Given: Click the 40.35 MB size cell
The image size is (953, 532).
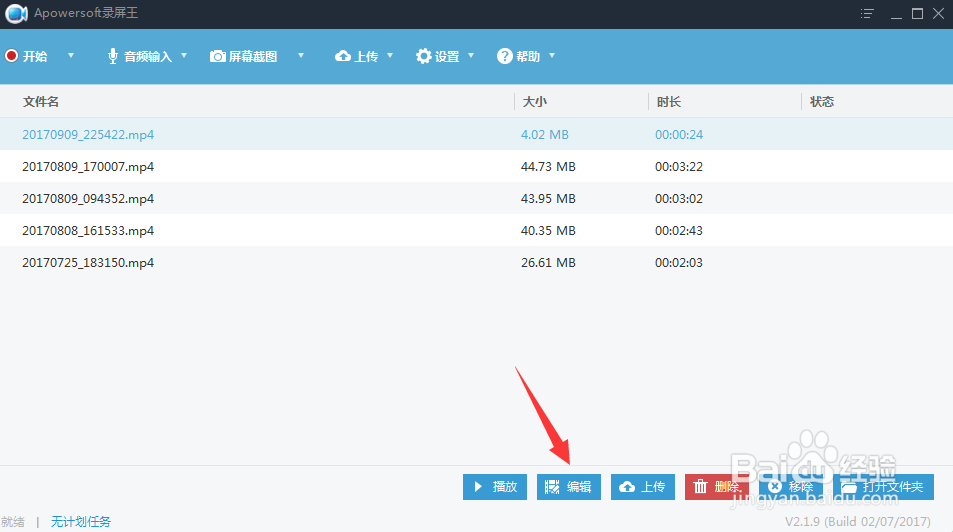Looking at the screenshot, I should coord(548,230).
